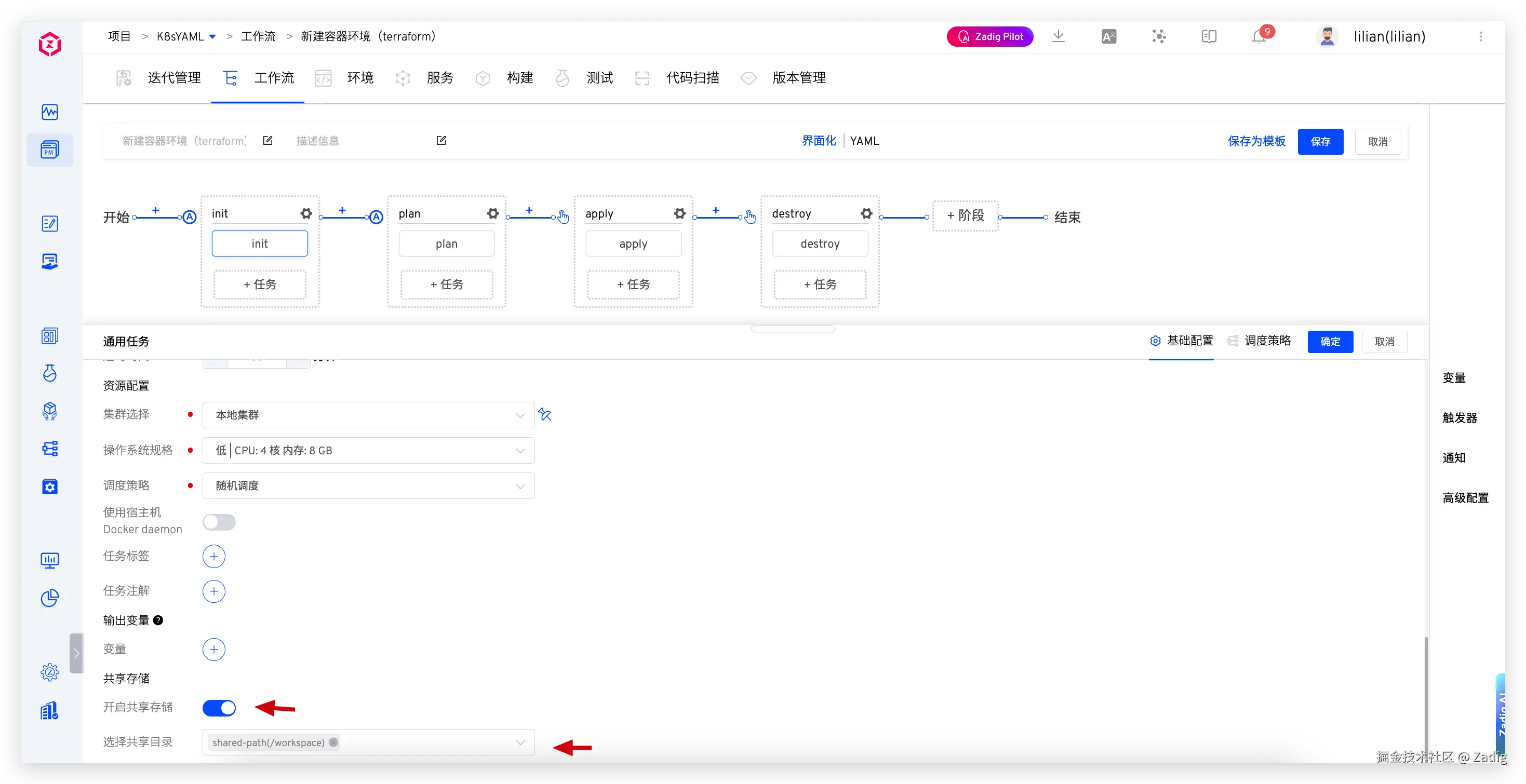1526x784 pixels.
Task: Disable the shared storage switch
Action: [219, 708]
